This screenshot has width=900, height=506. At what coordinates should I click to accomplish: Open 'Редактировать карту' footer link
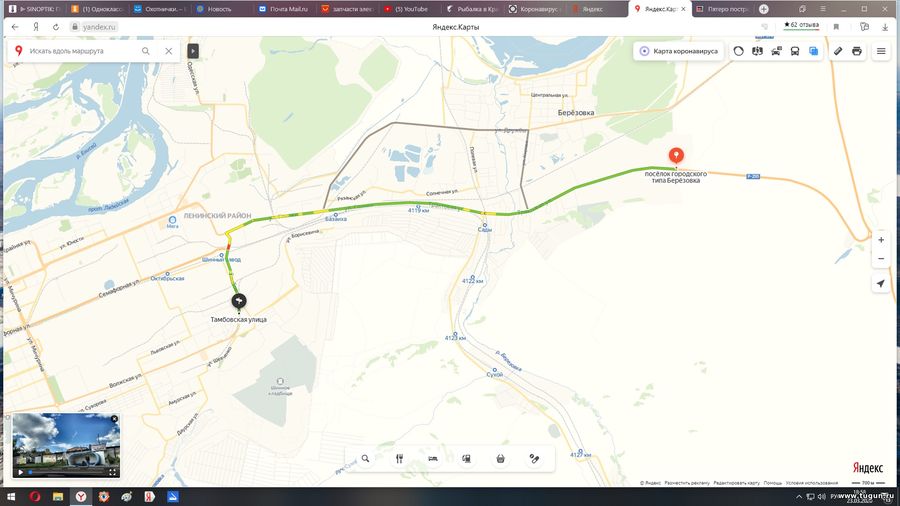click(x=736, y=483)
